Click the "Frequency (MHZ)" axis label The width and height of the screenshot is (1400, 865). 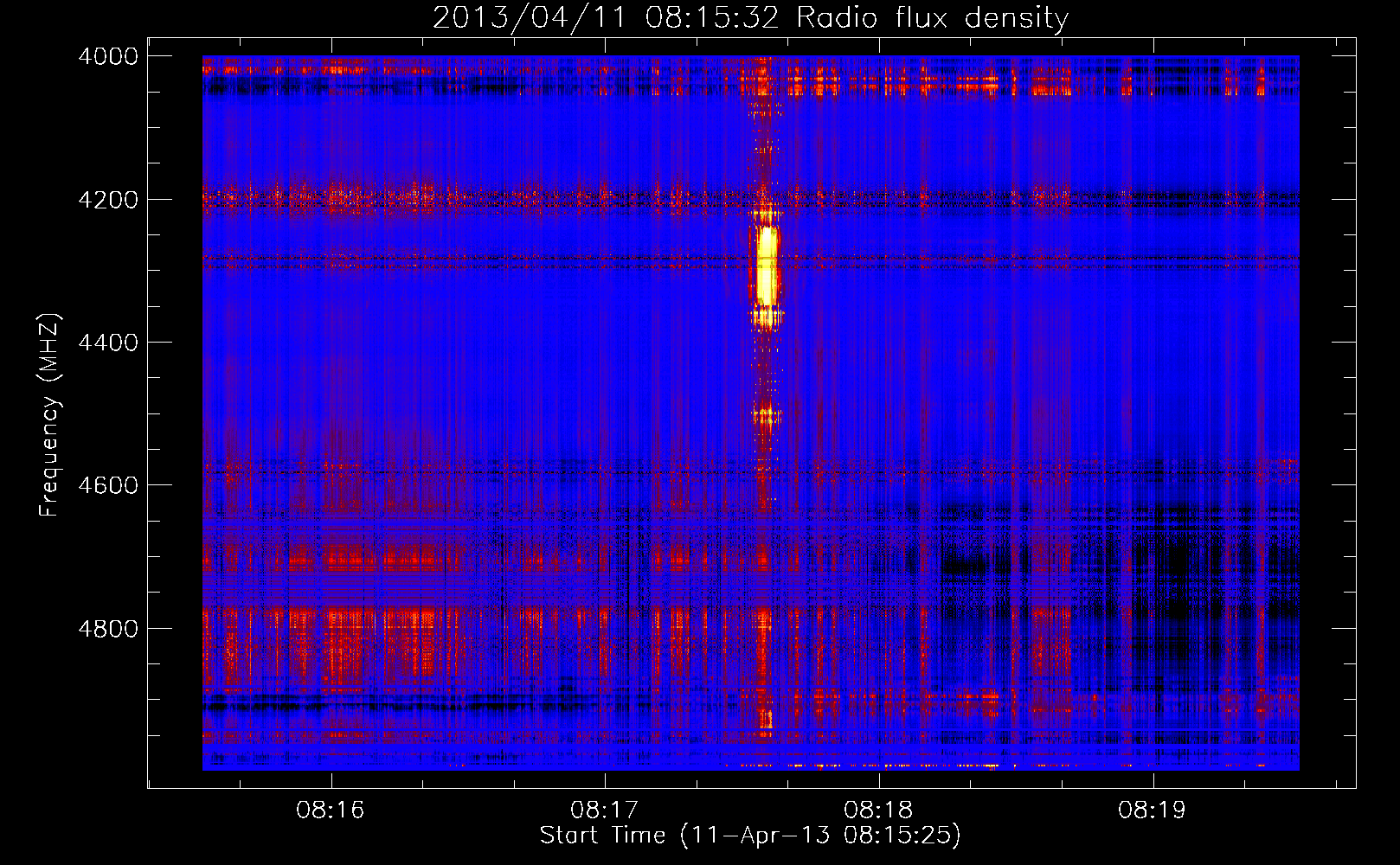[x=49, y=415]
